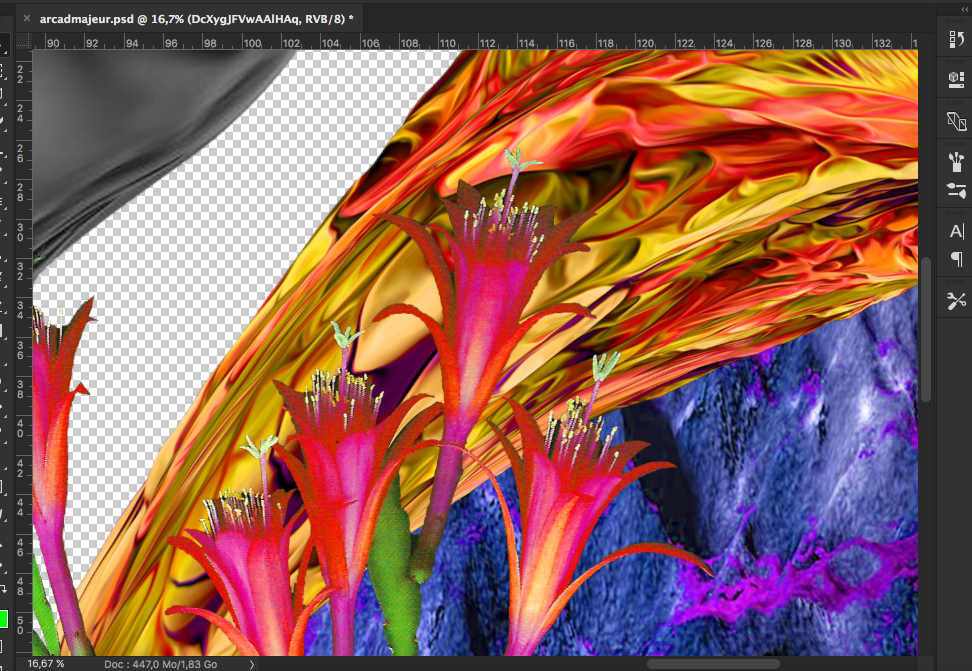This screenshot has height=671, width=972.
Task: Open the Brush Settings panel icon
Action: [x=956, y=190]
